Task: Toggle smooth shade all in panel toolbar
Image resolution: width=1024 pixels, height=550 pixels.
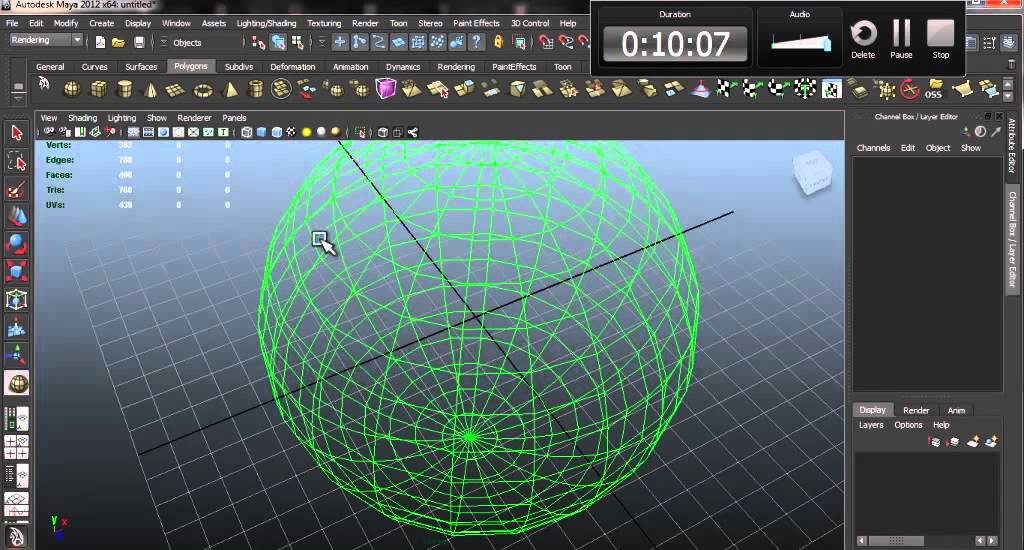Action: point(262,132)
